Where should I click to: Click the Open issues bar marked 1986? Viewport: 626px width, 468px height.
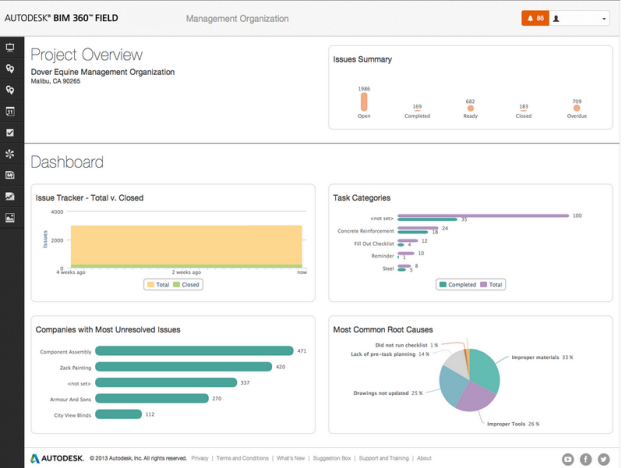pyautogui.click(x=364, y=102)
